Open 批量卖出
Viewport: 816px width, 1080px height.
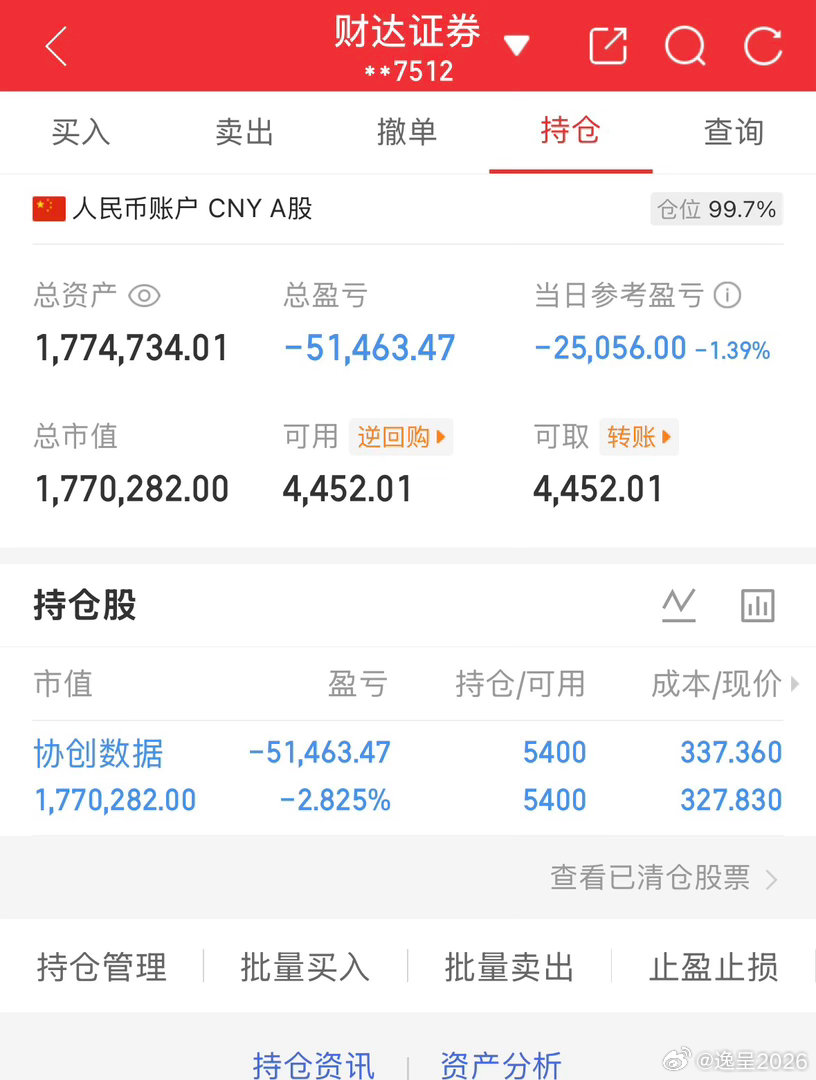point(509,966)
